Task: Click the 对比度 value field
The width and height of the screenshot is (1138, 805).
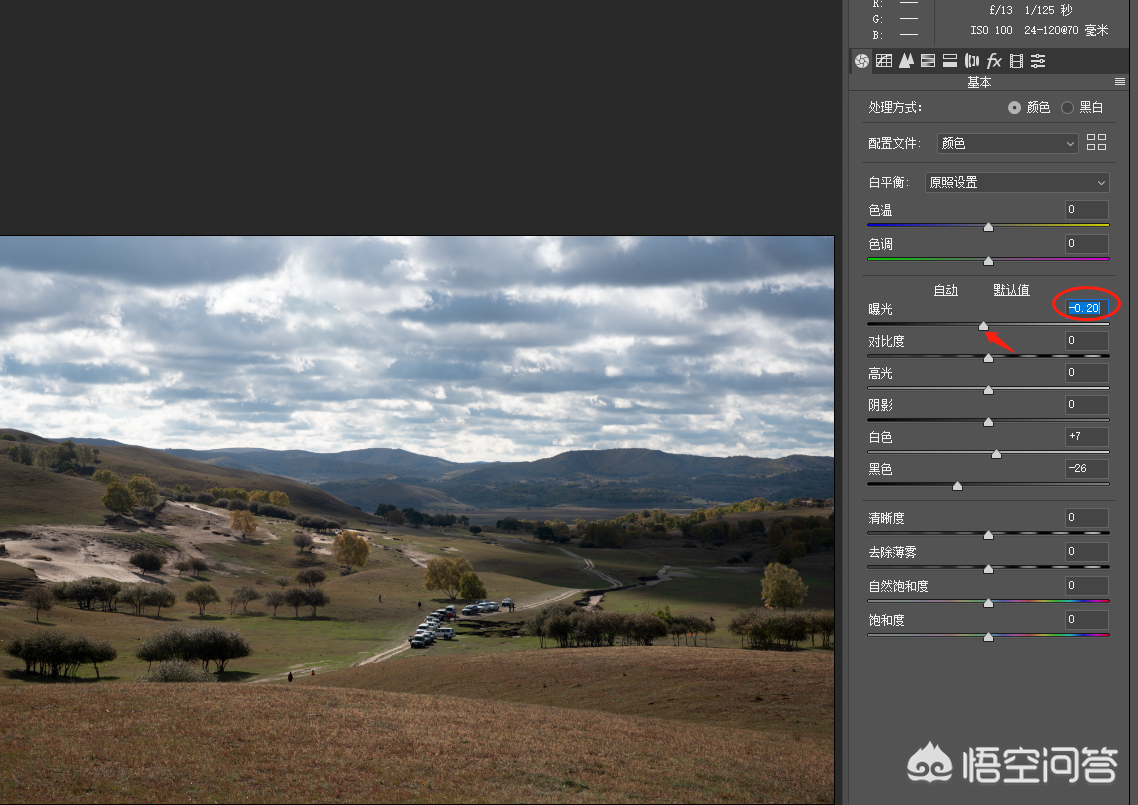Action: 1086,340
